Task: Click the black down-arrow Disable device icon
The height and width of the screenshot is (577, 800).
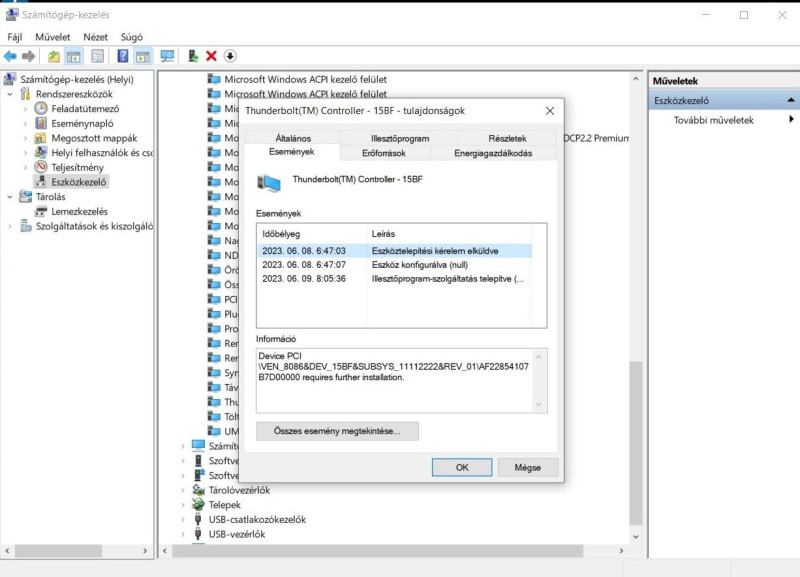Action: 230,56
